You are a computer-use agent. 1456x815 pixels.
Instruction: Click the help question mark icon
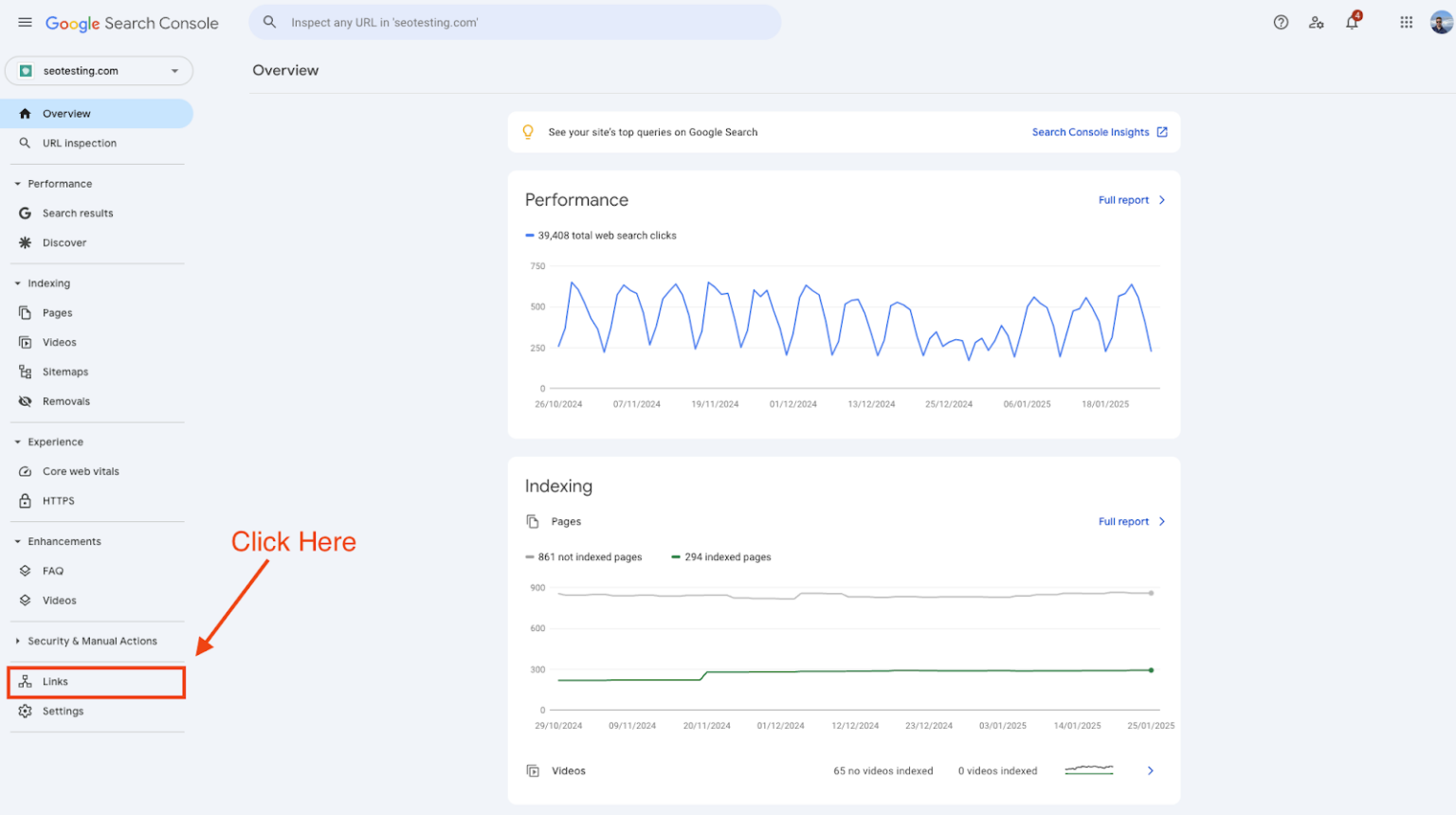[x=1281, y=22]
